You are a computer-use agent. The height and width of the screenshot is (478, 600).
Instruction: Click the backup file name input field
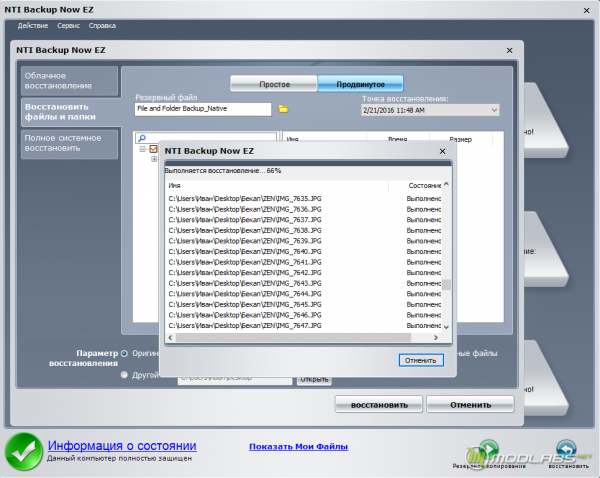[x=203, y=109]
